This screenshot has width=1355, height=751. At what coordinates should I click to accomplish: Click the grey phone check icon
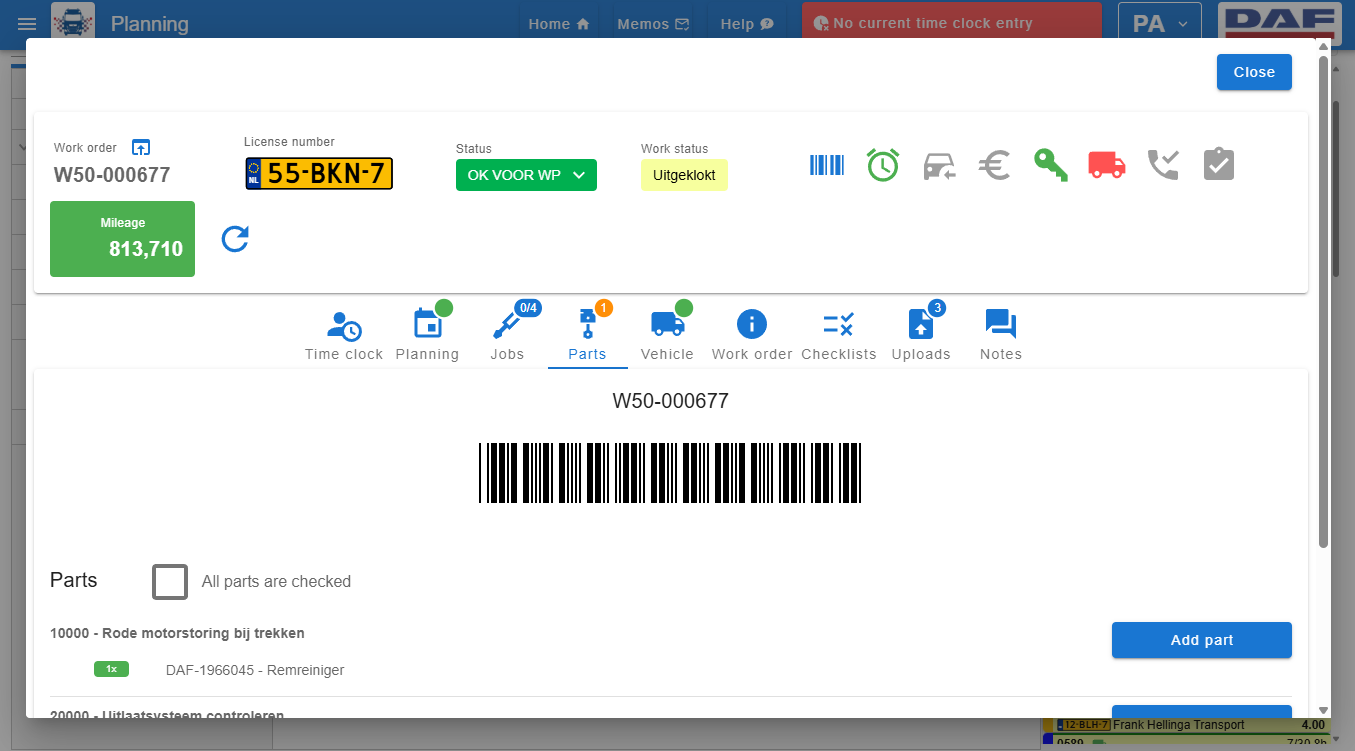pos(1163,165)
